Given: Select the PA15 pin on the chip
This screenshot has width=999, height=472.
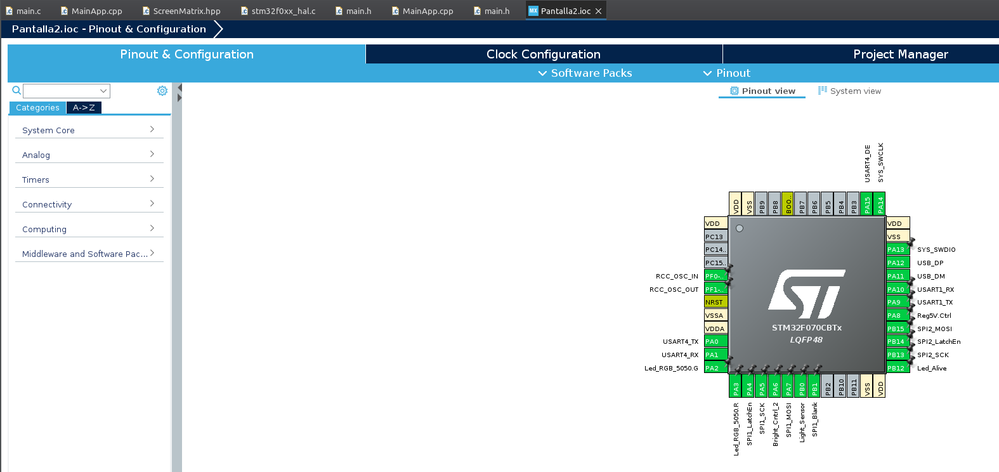Looking at the screenshot, I should point(866,203).
